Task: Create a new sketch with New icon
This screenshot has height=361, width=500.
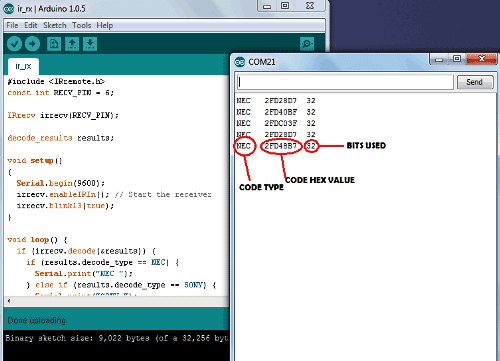Action: tap(54, 44)
